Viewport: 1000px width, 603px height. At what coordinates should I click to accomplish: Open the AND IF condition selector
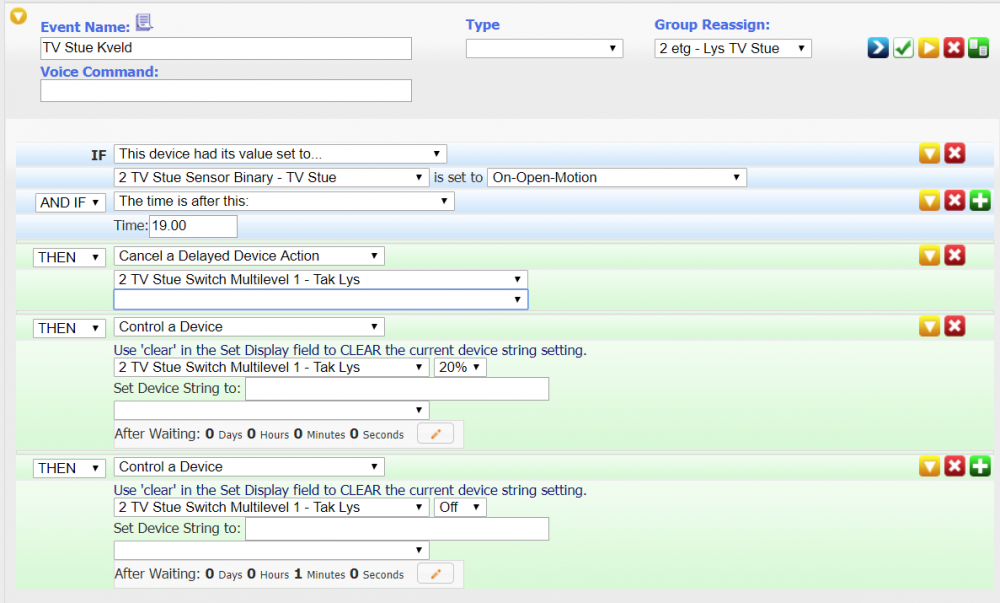click(x=70, y=202)
